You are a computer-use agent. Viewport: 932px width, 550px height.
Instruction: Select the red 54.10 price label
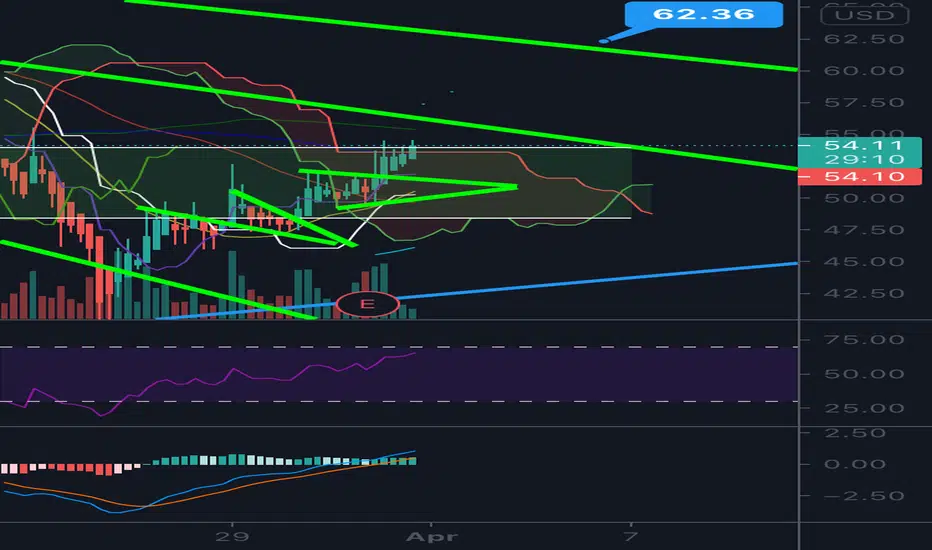(859, 177)
